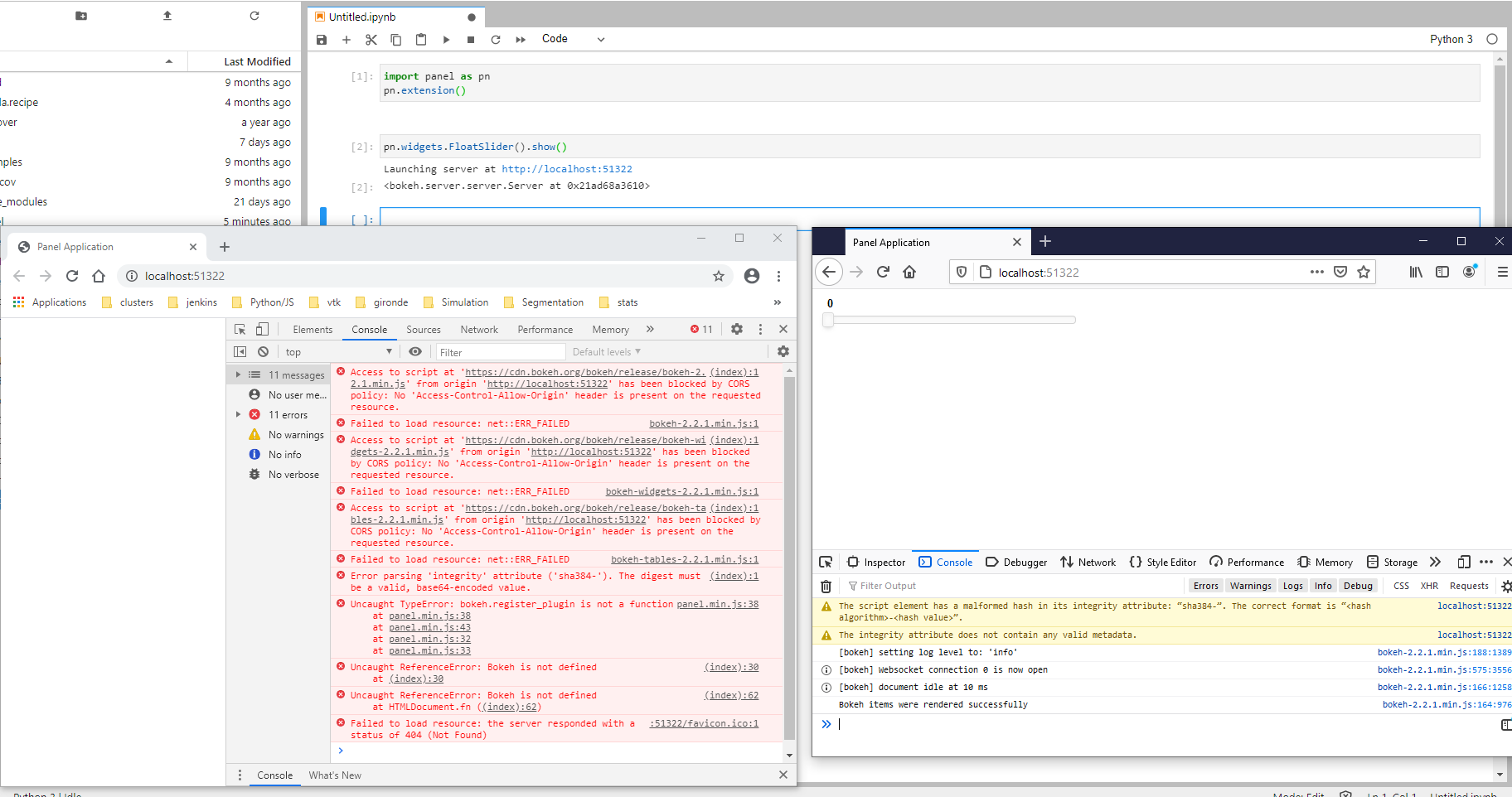The height and width of the screenshot is (797, 1512).
Task: Activate element inspect picker in Chrome DevTools
Action: pyautogui.click(x=240, y=330)
